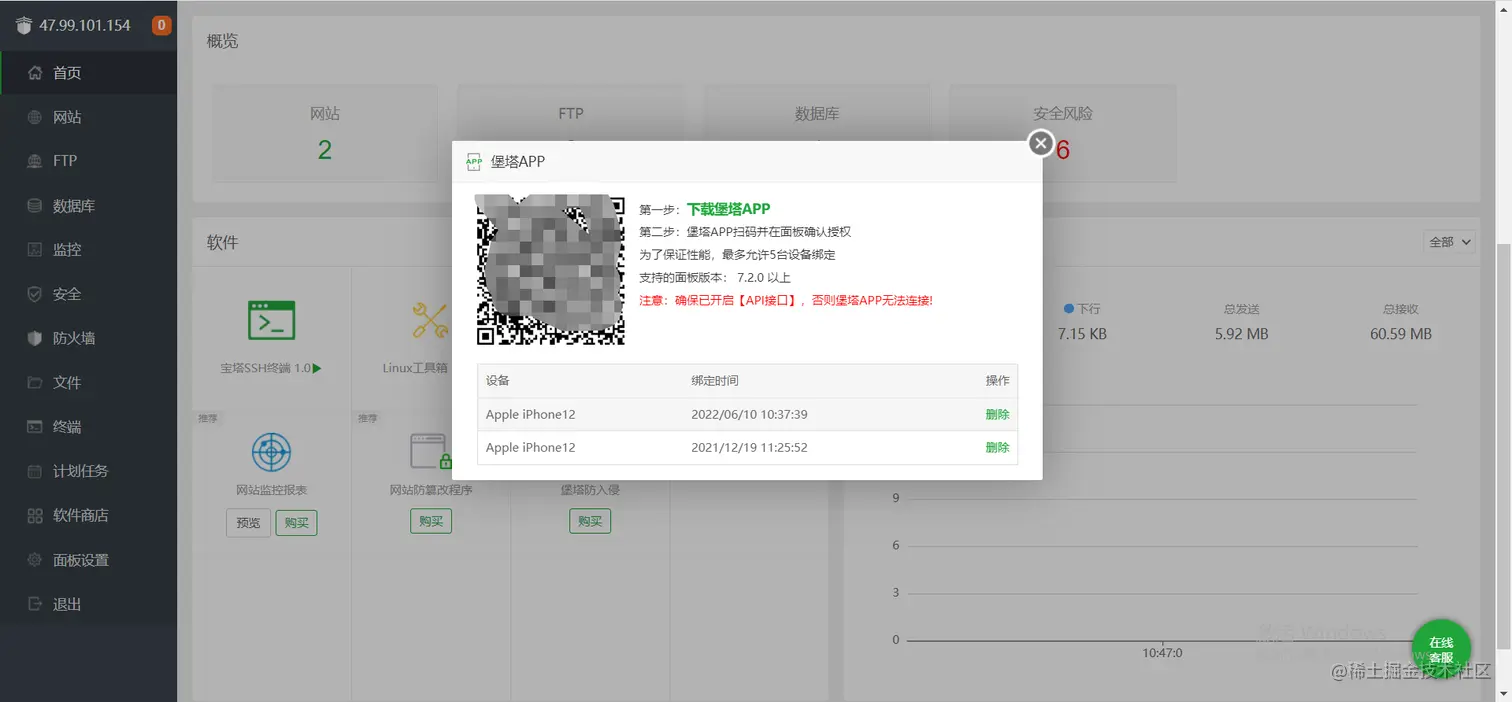Open the 防火墙 sidebar item
This screenshot has height=702, width=1512.
[x=88, y=338]
